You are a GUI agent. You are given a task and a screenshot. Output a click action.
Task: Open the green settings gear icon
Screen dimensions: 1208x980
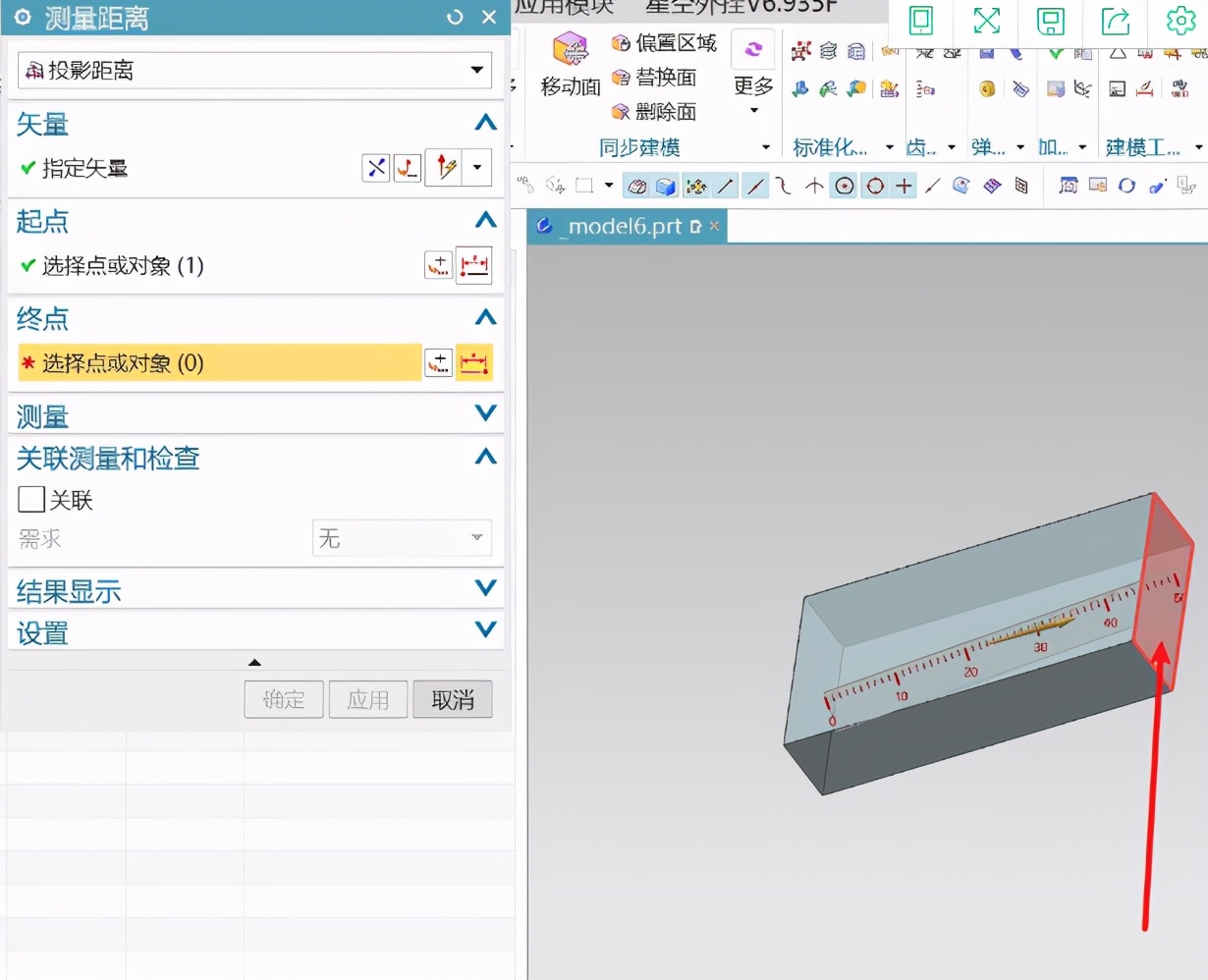[x=1180, y=21]
